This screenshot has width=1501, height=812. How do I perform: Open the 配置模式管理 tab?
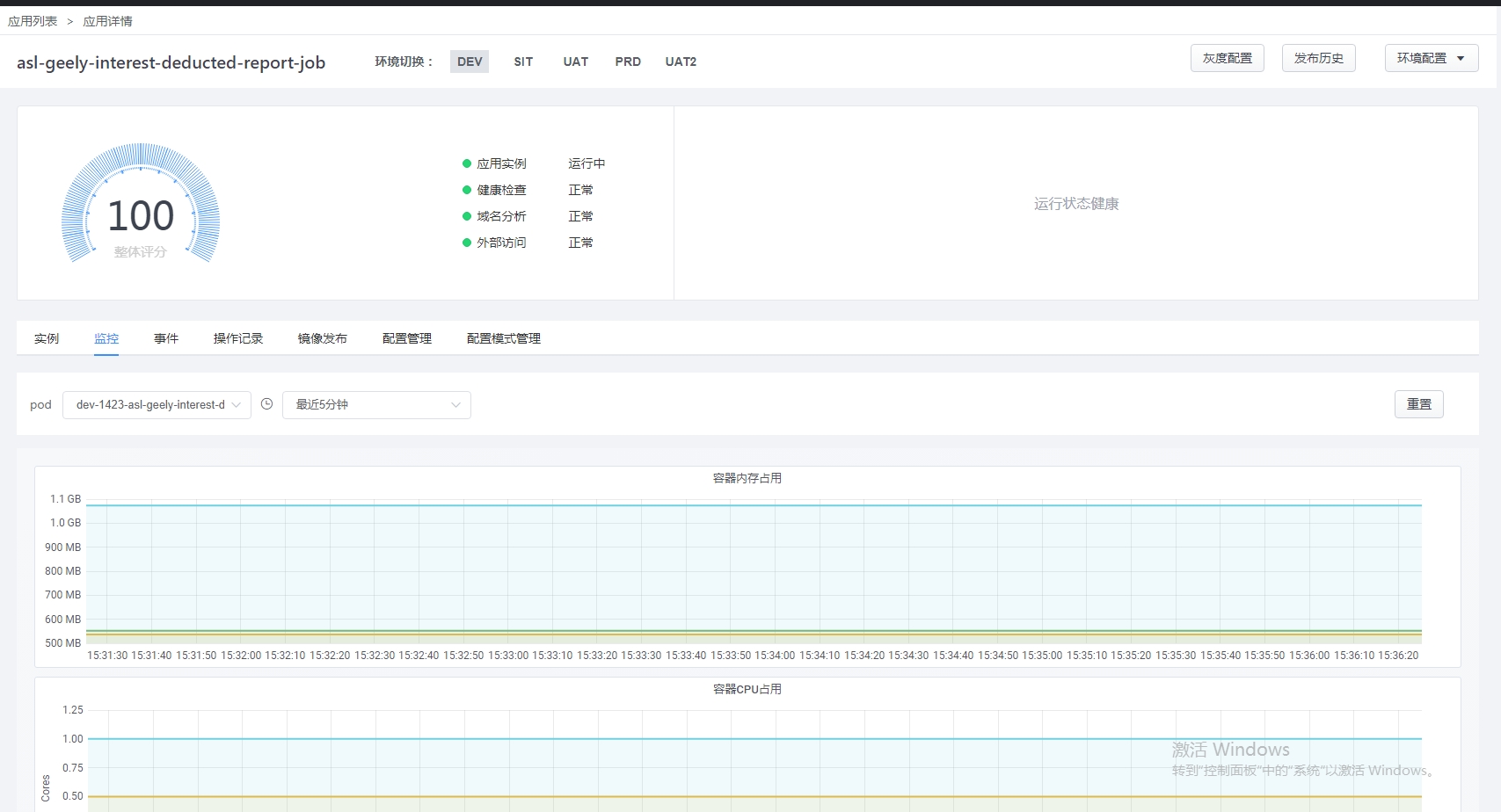[504, 338]
